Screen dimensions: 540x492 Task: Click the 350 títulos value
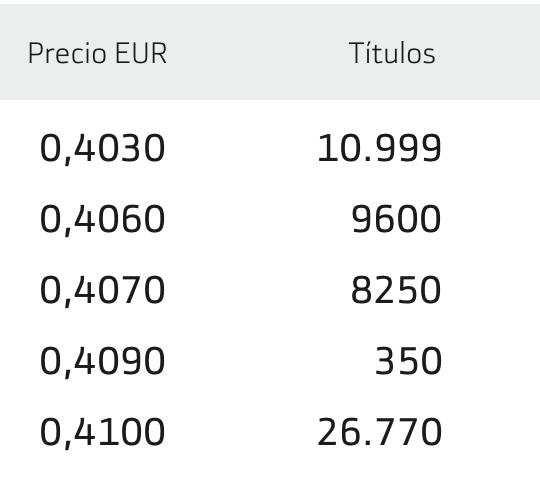408,361
